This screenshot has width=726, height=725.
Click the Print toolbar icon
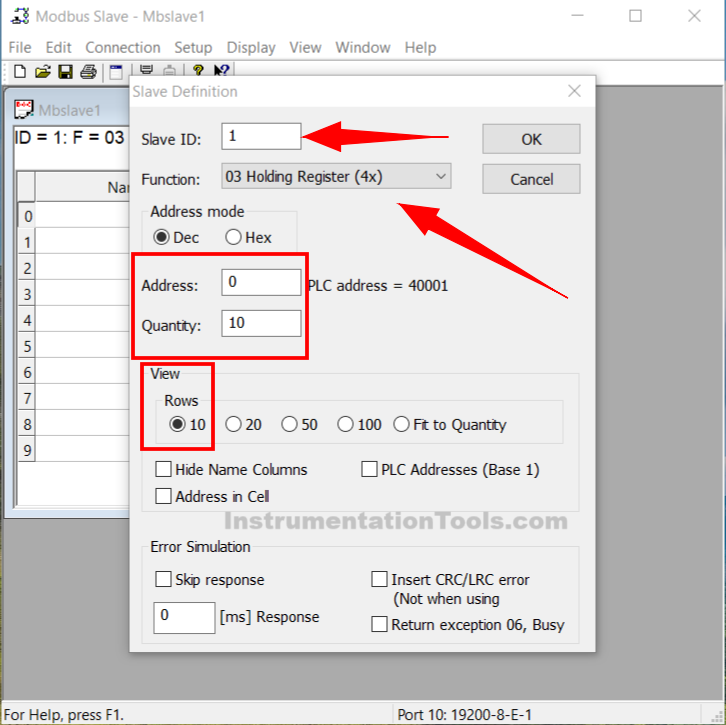88,72
